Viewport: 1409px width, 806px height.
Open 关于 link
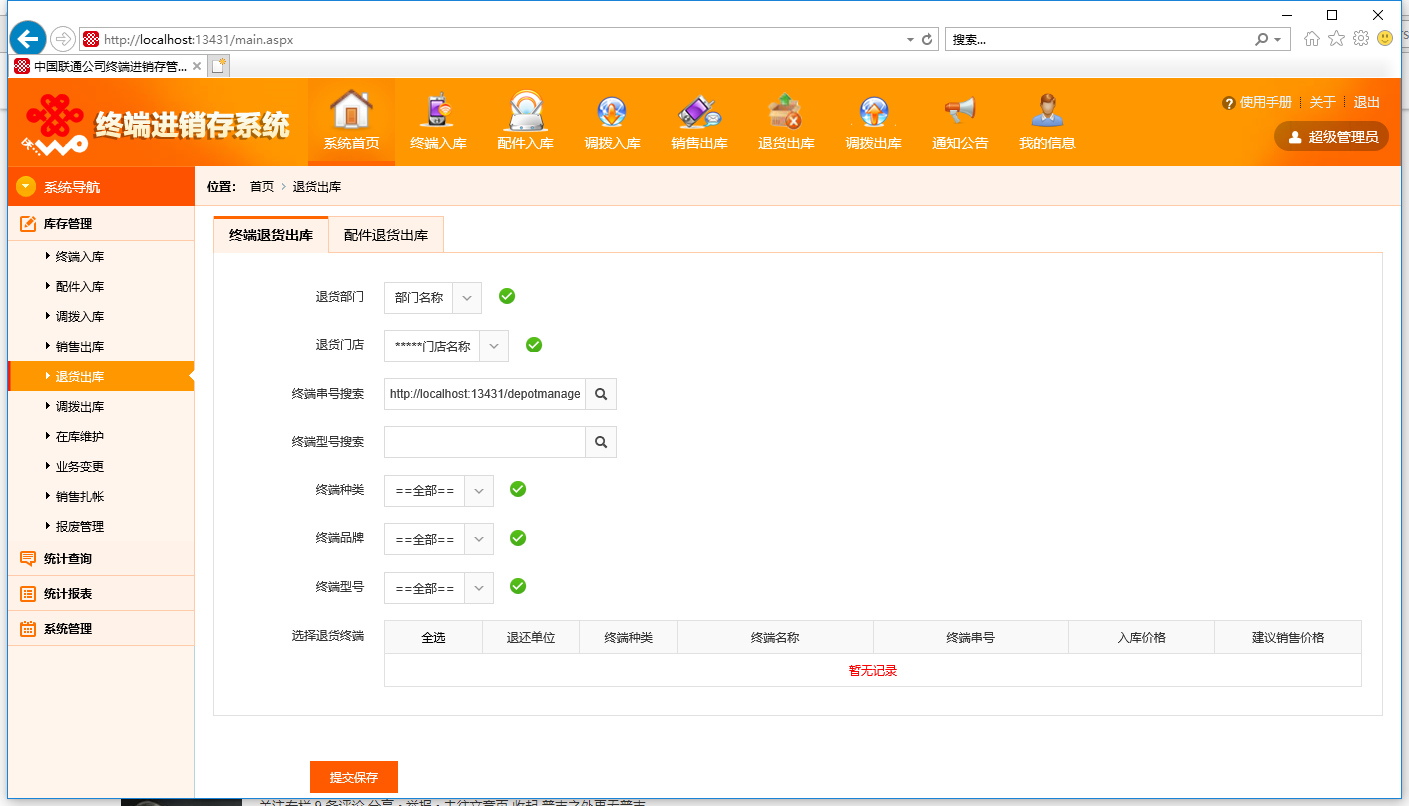(x=1323, y=102)
